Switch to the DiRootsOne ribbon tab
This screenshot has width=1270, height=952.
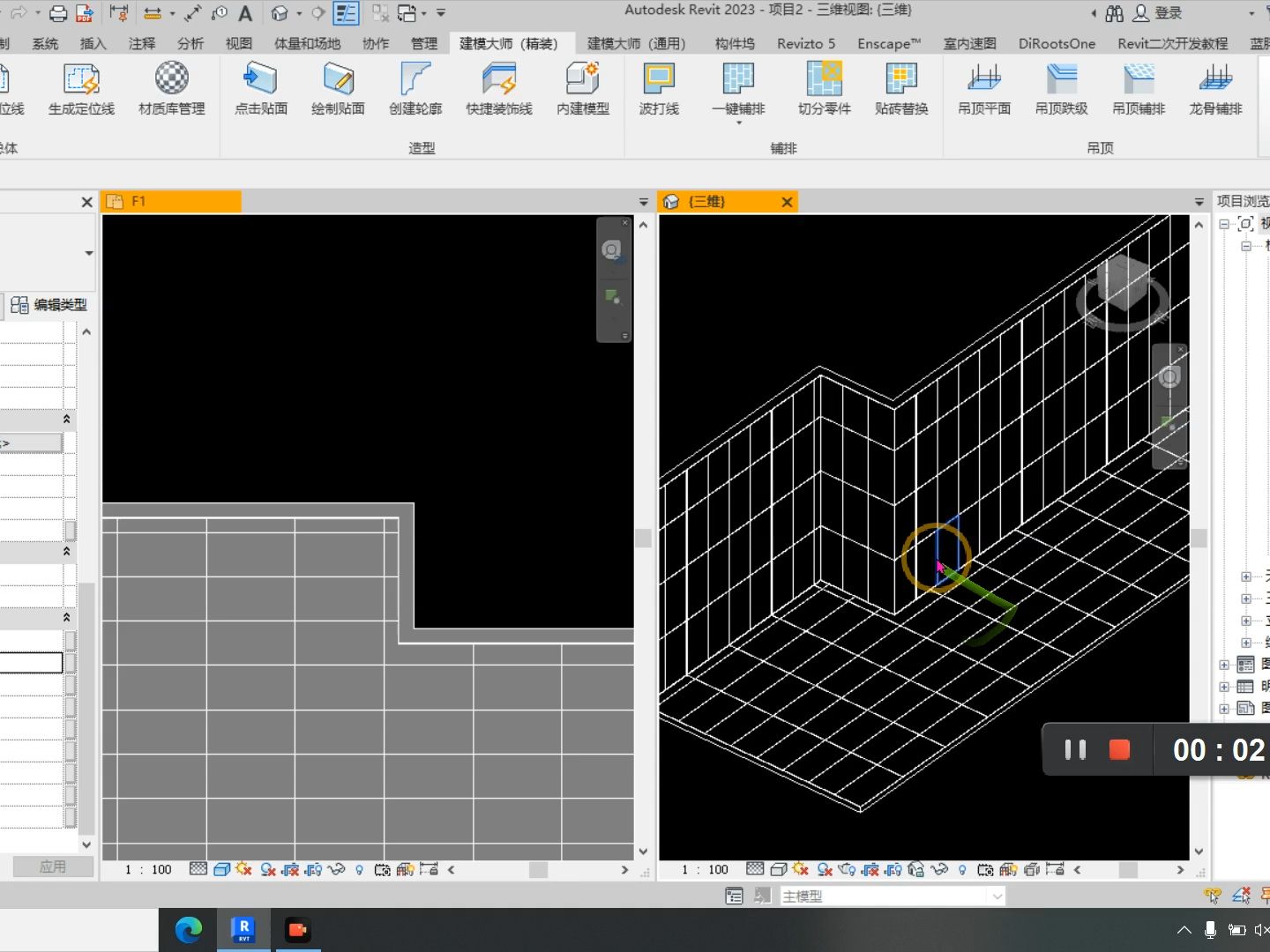click(x=1057, y=43)
